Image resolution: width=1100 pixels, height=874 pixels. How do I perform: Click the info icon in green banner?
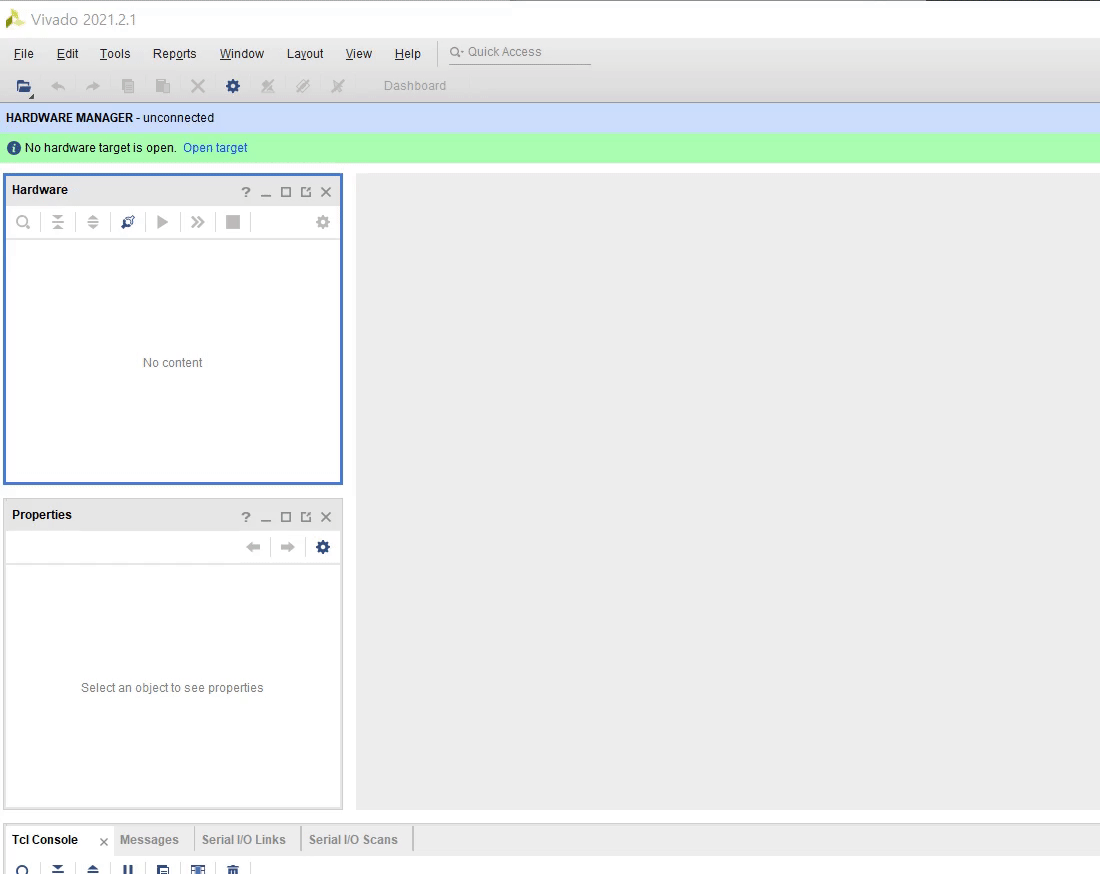(x=13, y=148)
